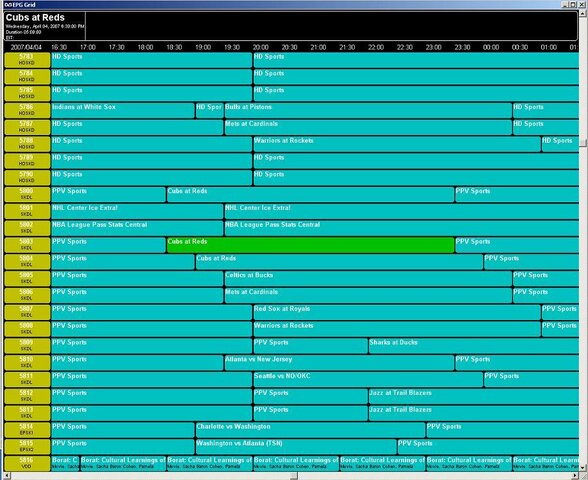Click vertical scrollbar down arrow
The width and height of the screenshot is (588, 480).
583,467
